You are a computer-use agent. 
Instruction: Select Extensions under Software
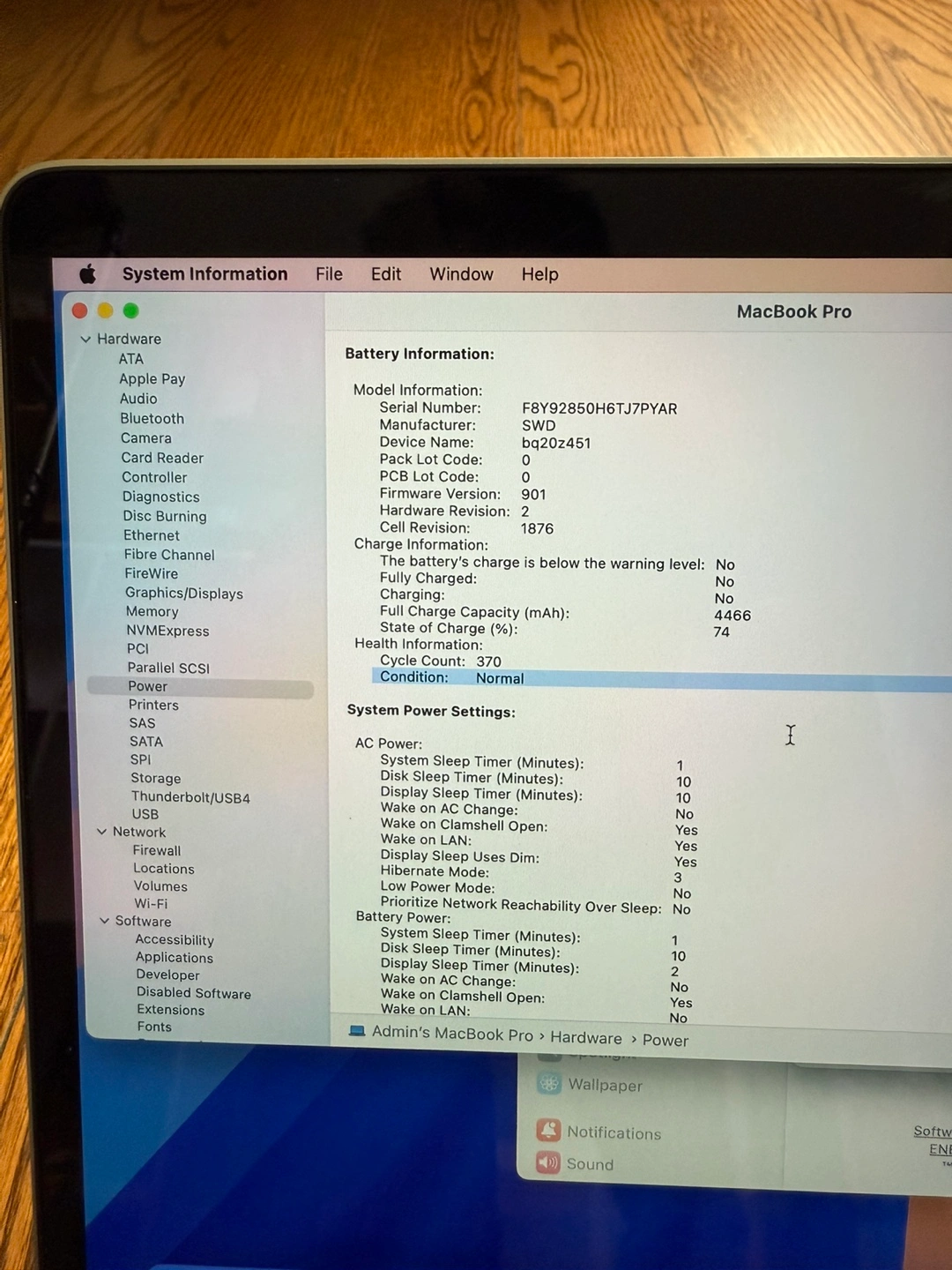click(x=171, y=1010)
